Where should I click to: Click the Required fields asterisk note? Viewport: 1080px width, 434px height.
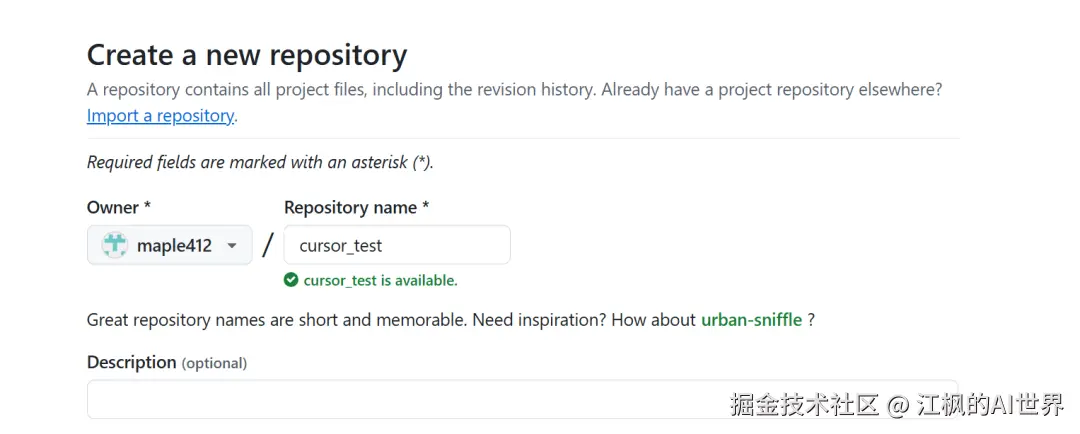260,162
